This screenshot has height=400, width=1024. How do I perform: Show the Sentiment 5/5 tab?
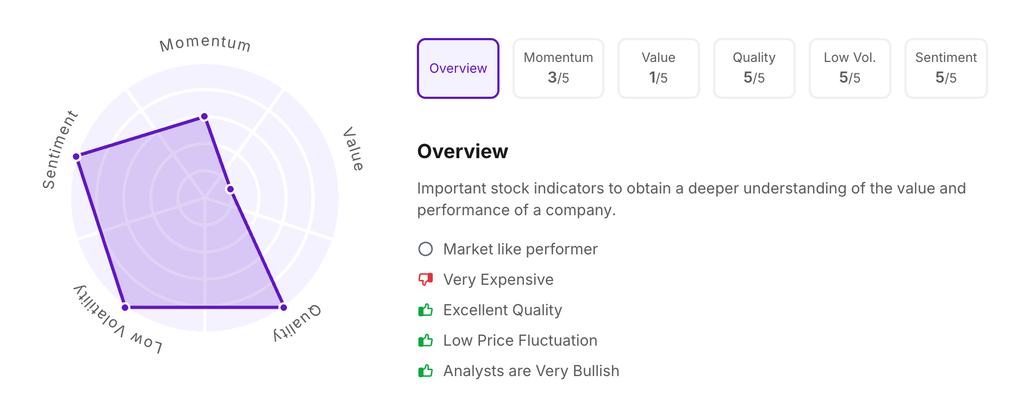pos(946,69)
